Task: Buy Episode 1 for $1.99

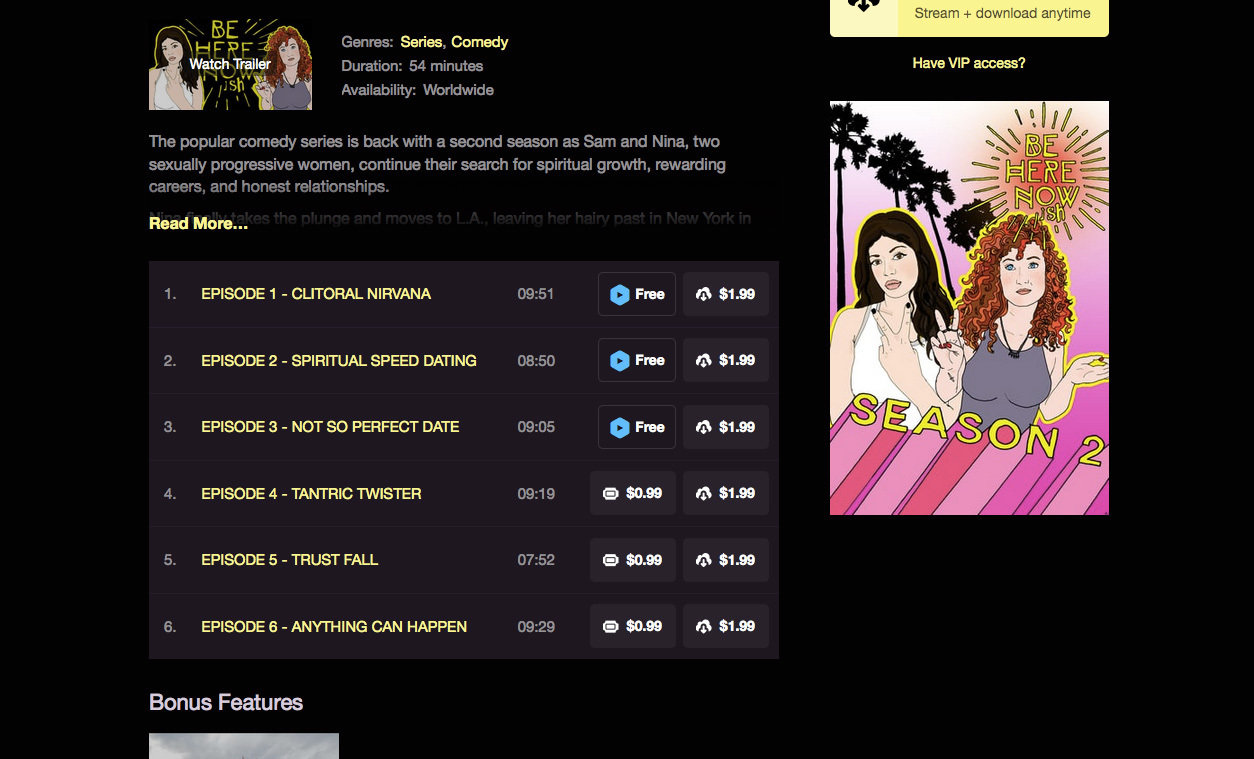Action: tap(726, 294)
